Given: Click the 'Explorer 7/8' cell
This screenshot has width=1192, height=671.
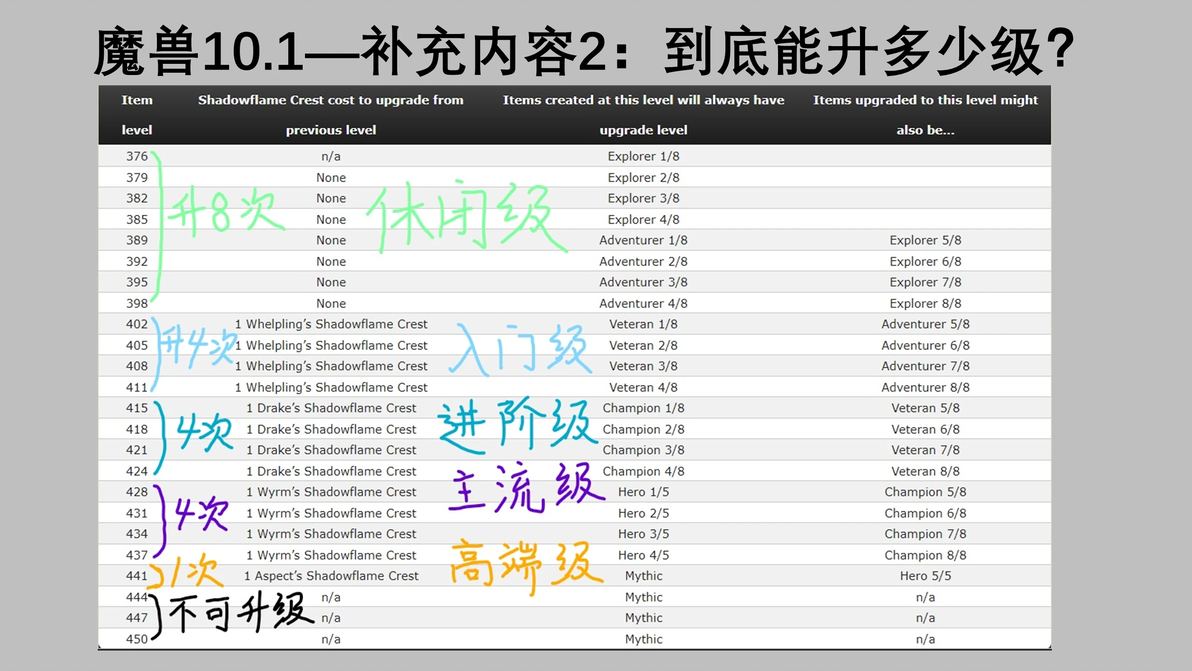Looking at the screenshot, I should (x=925, y=282).
